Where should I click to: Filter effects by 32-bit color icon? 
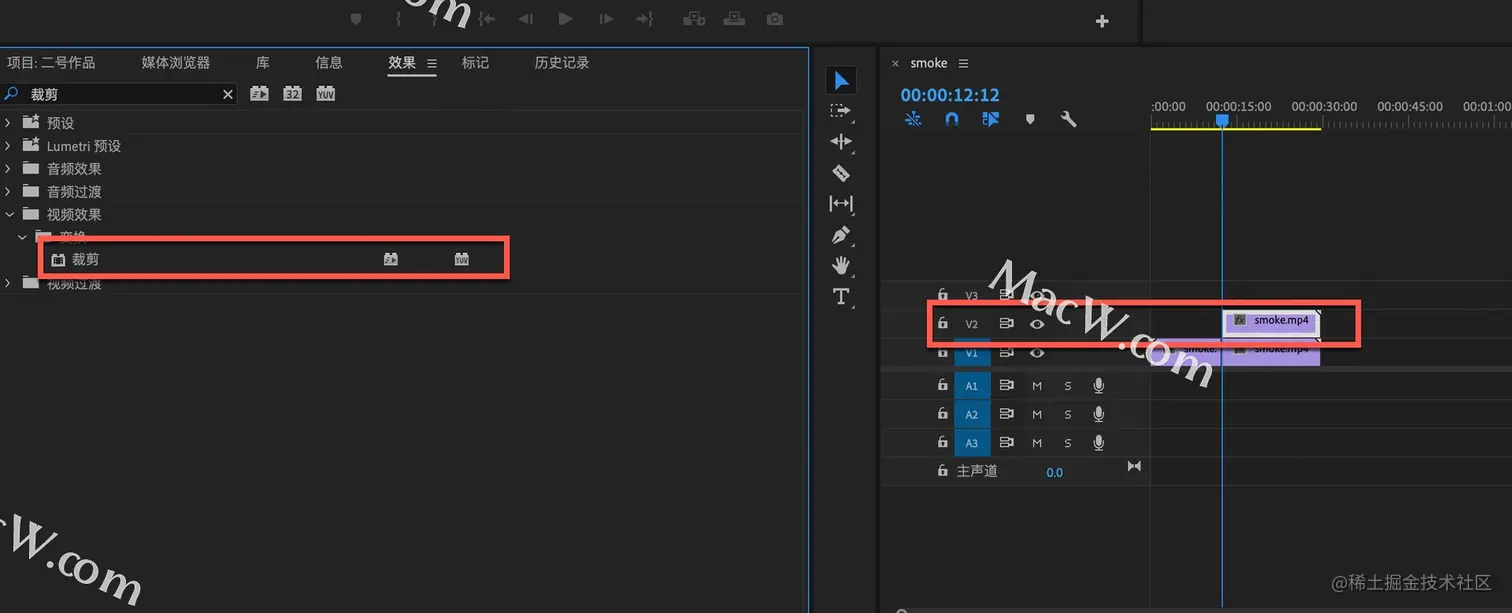point(292,94)
